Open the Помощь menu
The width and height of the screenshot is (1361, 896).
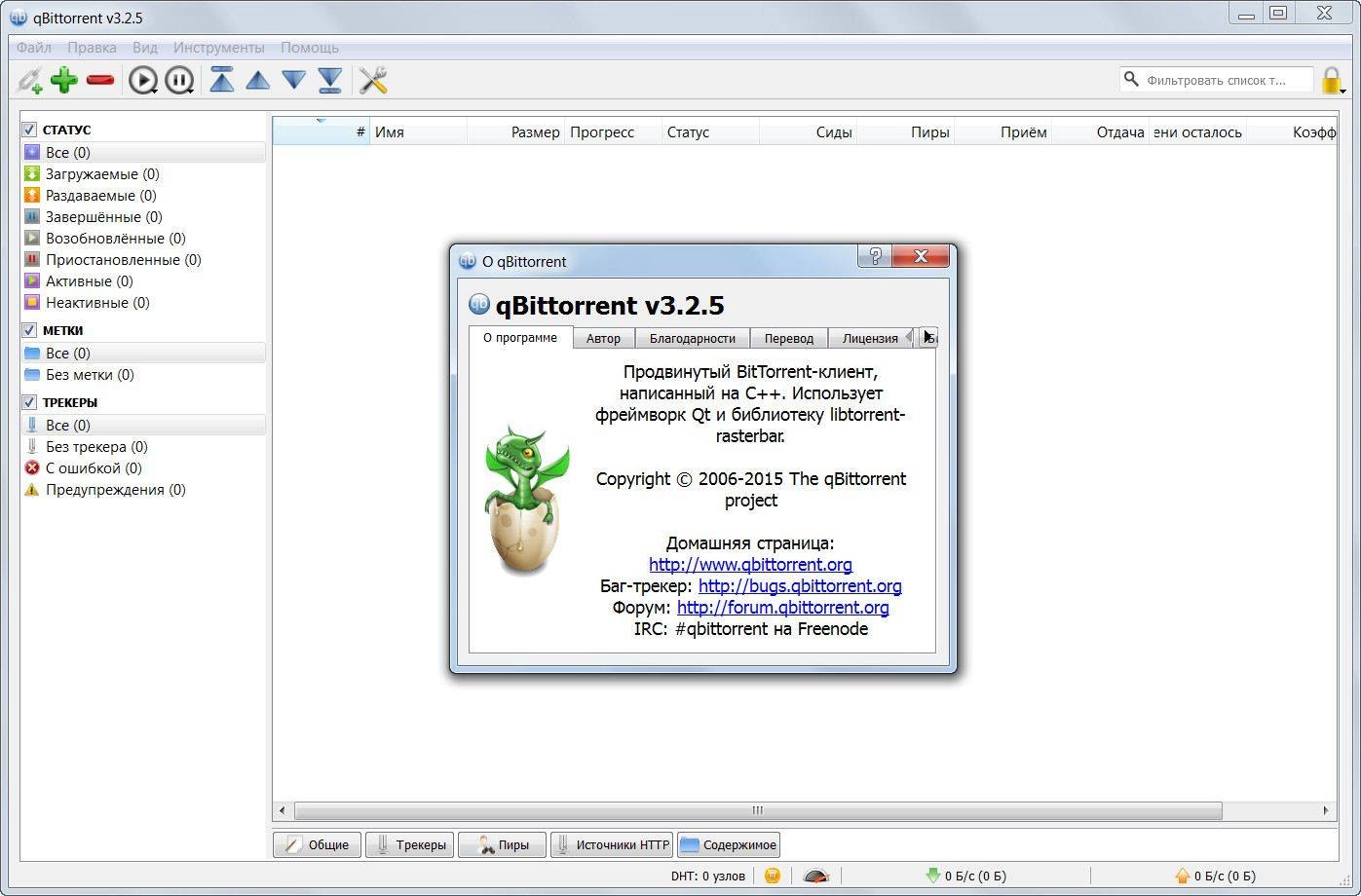310,47
